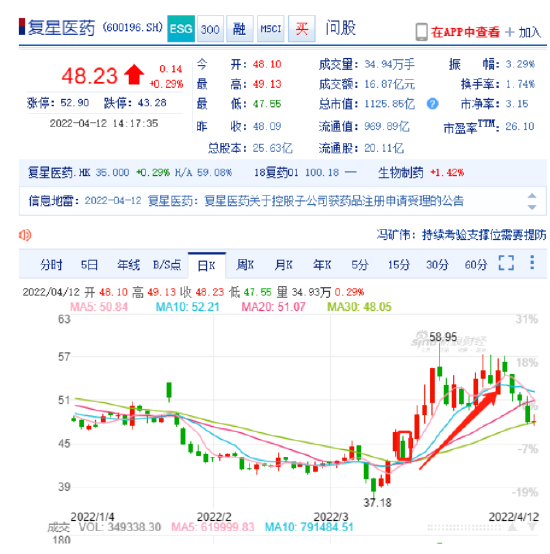
Task: Select the 日K chart tab
Action: coord(207,265)
